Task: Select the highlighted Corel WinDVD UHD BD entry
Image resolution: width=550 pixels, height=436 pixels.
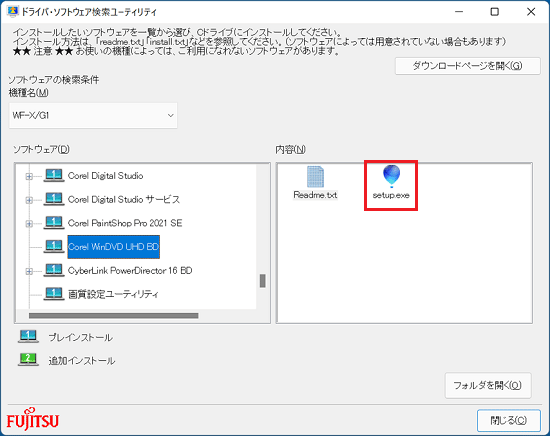Action: click(x=113, y=247)
